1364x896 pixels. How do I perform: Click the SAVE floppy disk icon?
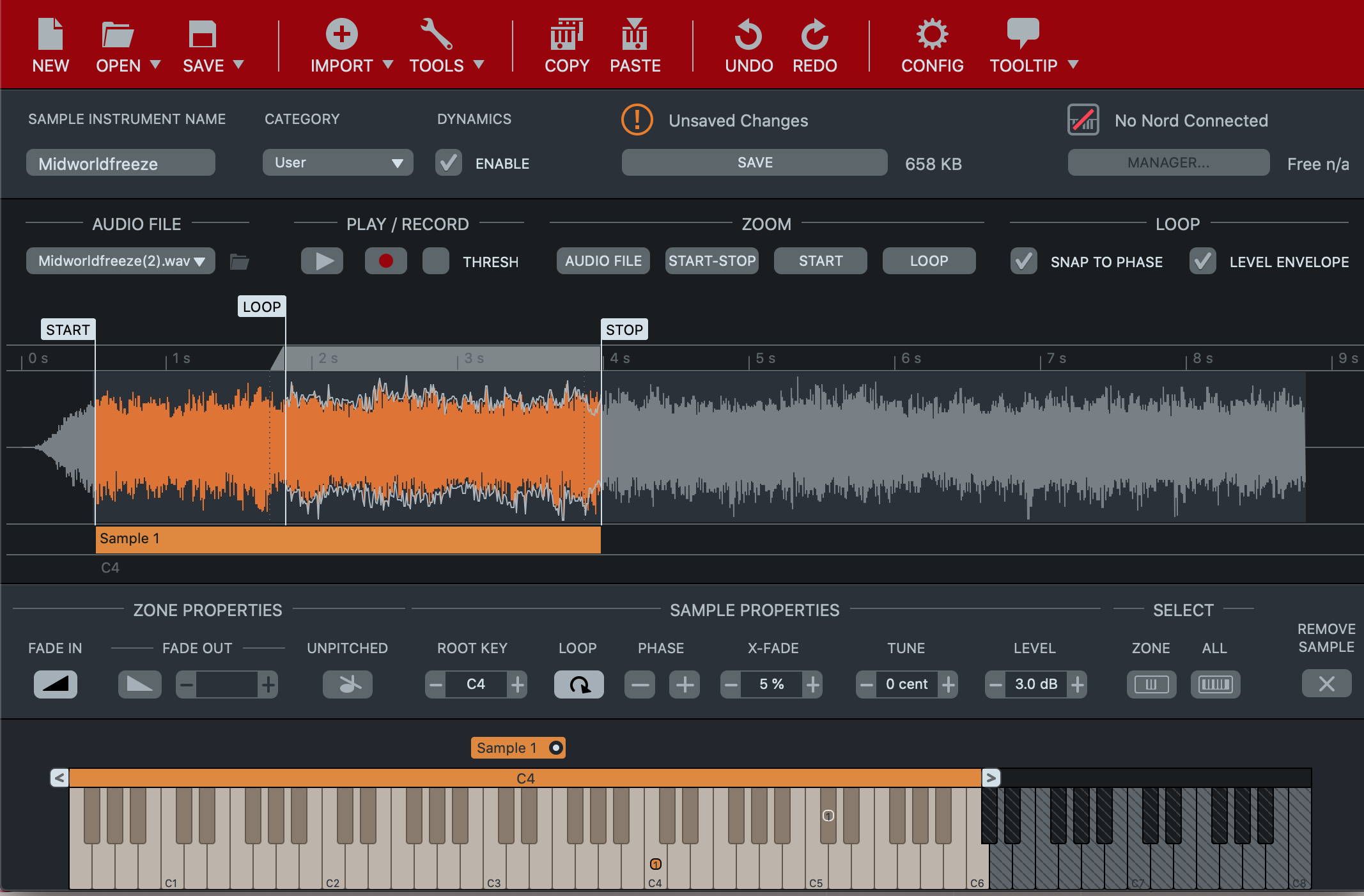(203, 35)
